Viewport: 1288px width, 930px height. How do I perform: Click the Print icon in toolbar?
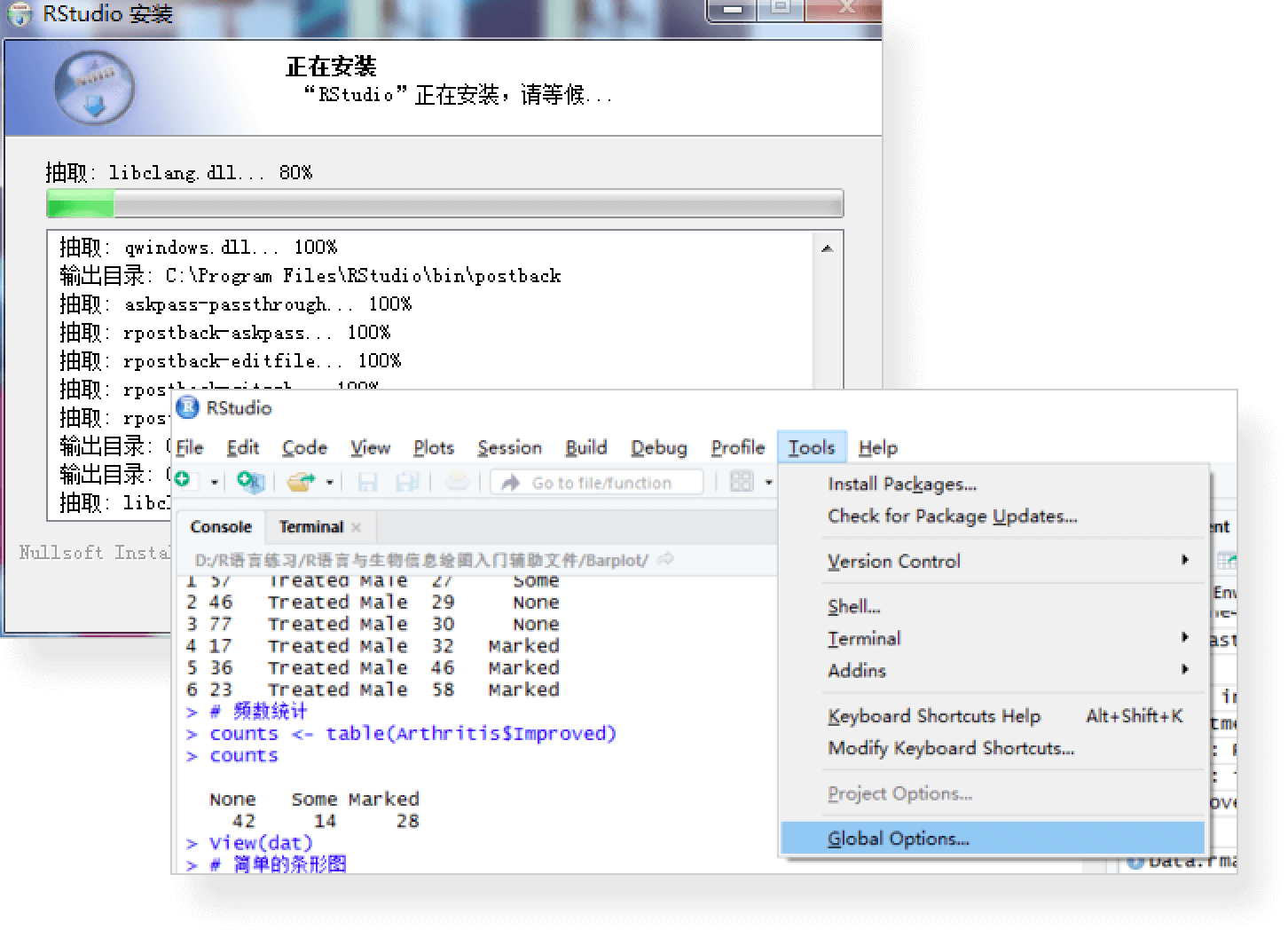(x=457, y=482)
